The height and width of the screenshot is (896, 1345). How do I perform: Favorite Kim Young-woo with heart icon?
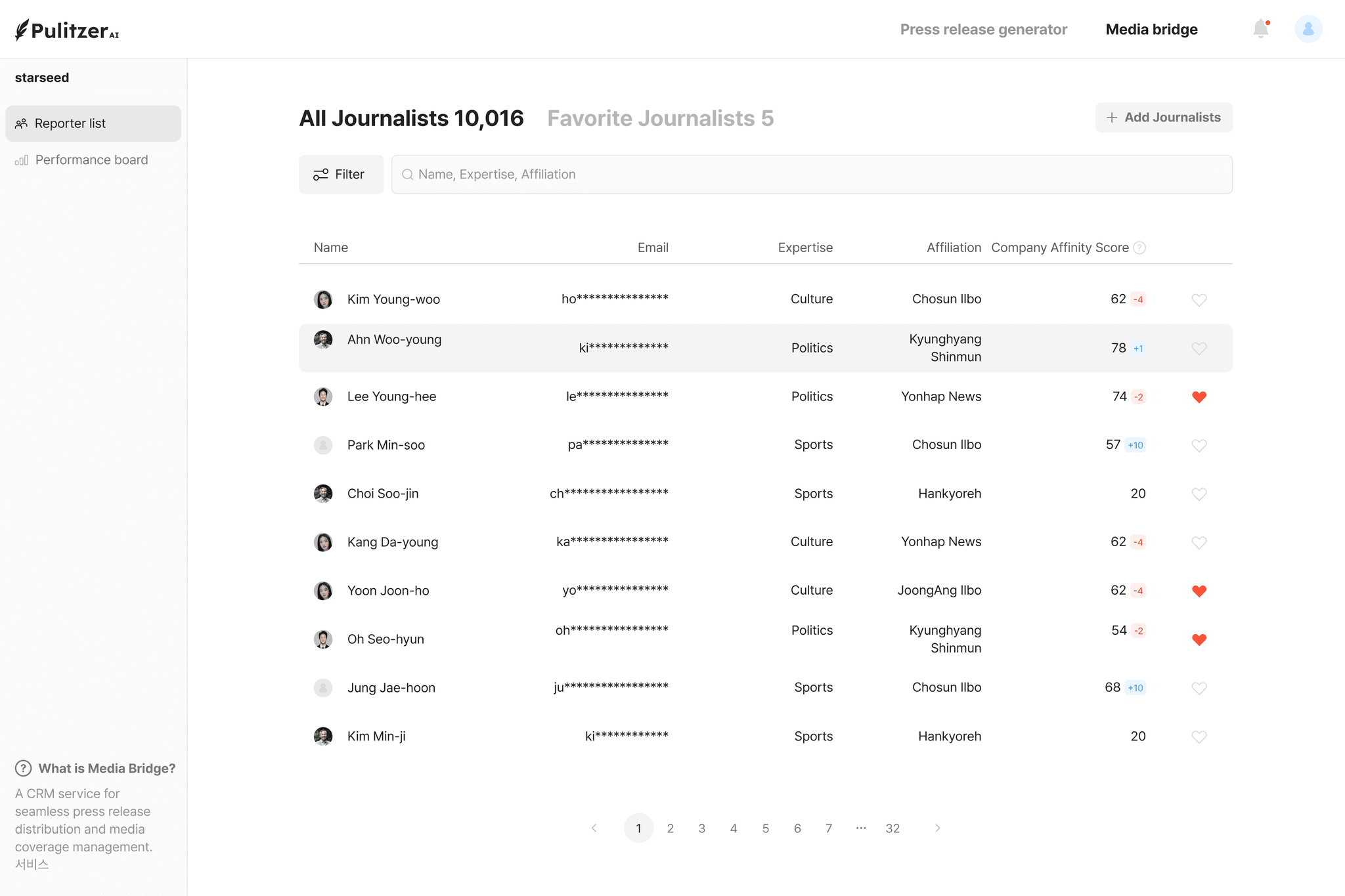coord(1199,299)
